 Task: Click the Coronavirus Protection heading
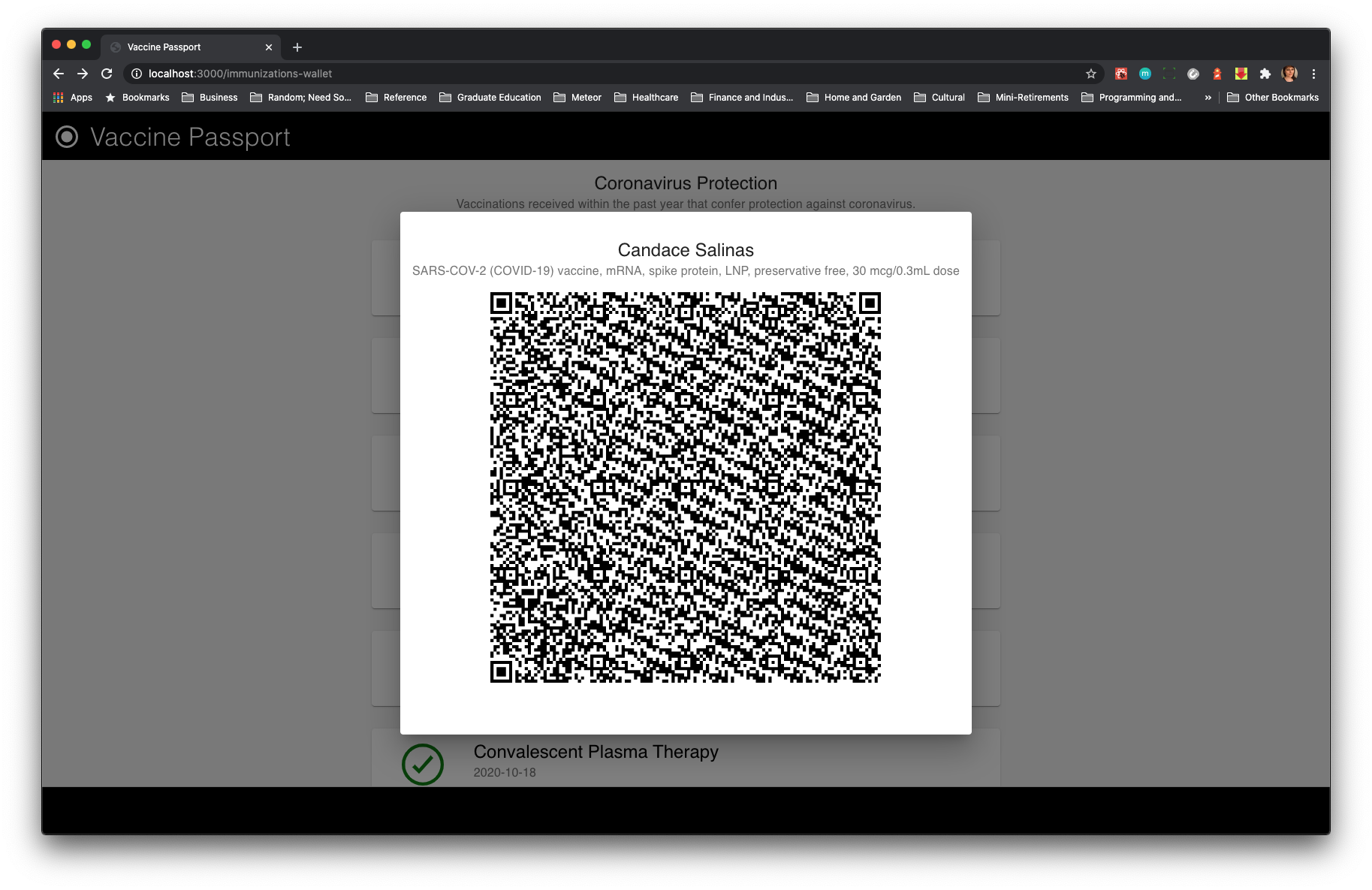tap(686, 183)
